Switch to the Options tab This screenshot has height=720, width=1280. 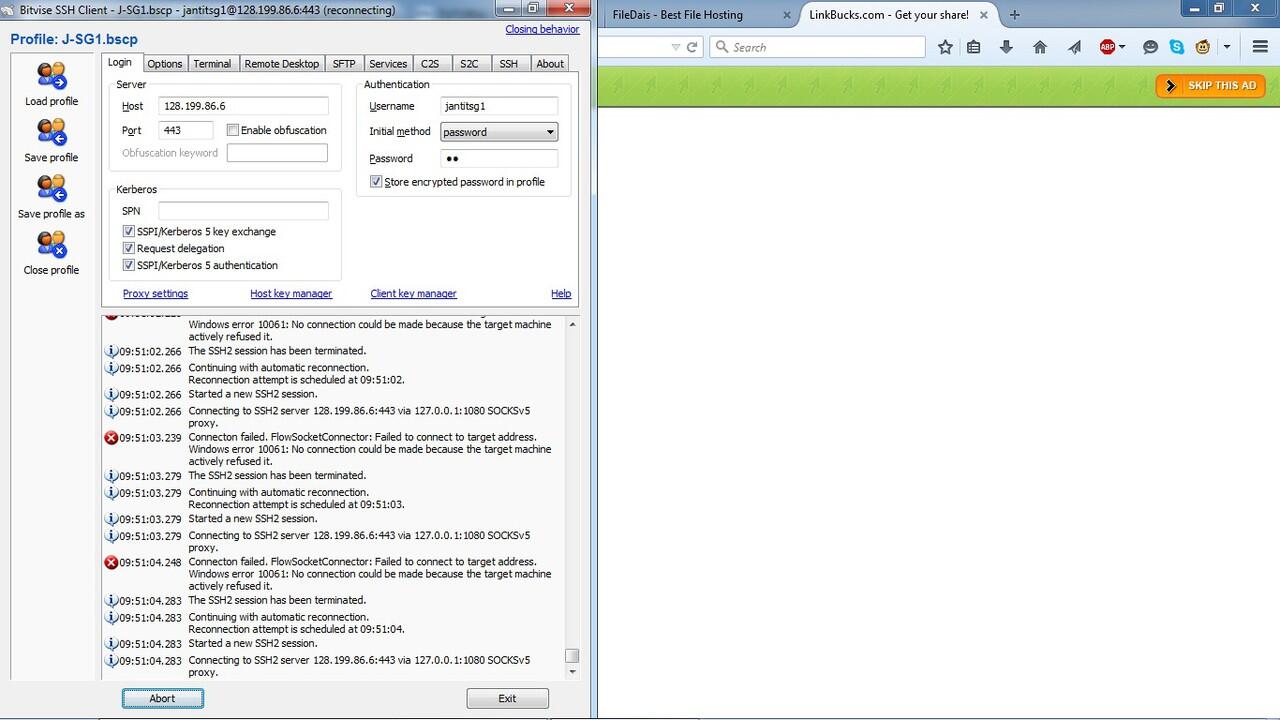(165, 63)
